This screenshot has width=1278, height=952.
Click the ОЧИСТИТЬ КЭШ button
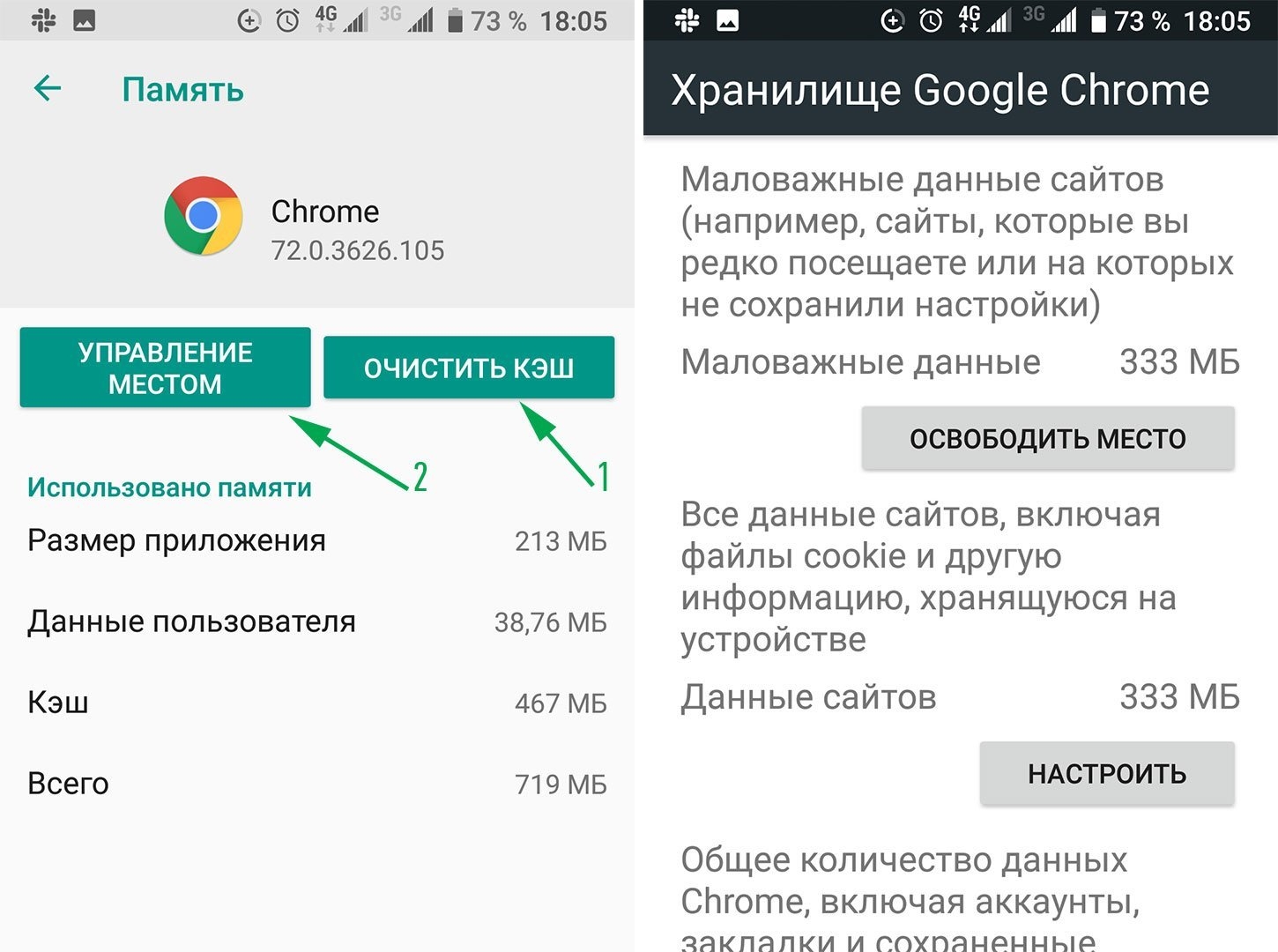click(469, 368)
